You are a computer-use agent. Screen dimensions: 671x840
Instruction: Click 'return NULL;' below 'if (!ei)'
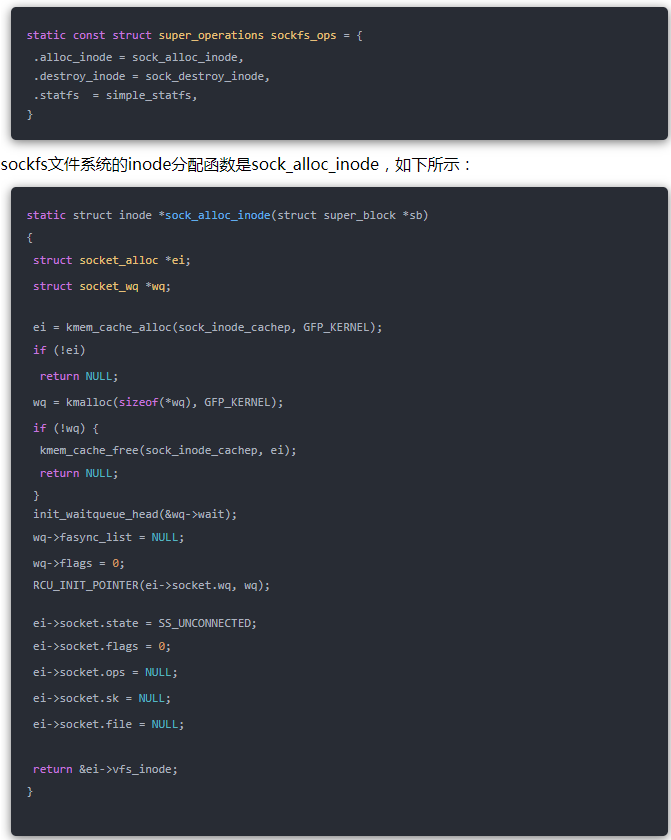pos(79,377)
